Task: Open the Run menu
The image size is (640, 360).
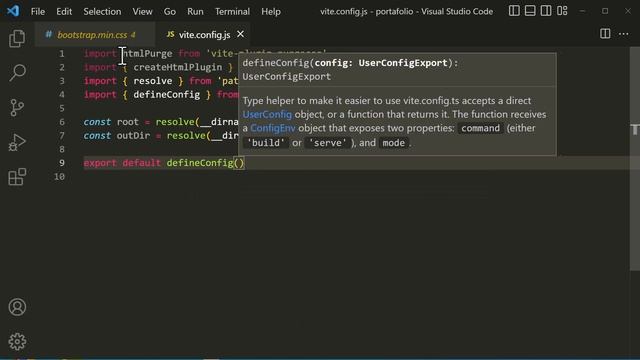Action: [x=195, y=11]
